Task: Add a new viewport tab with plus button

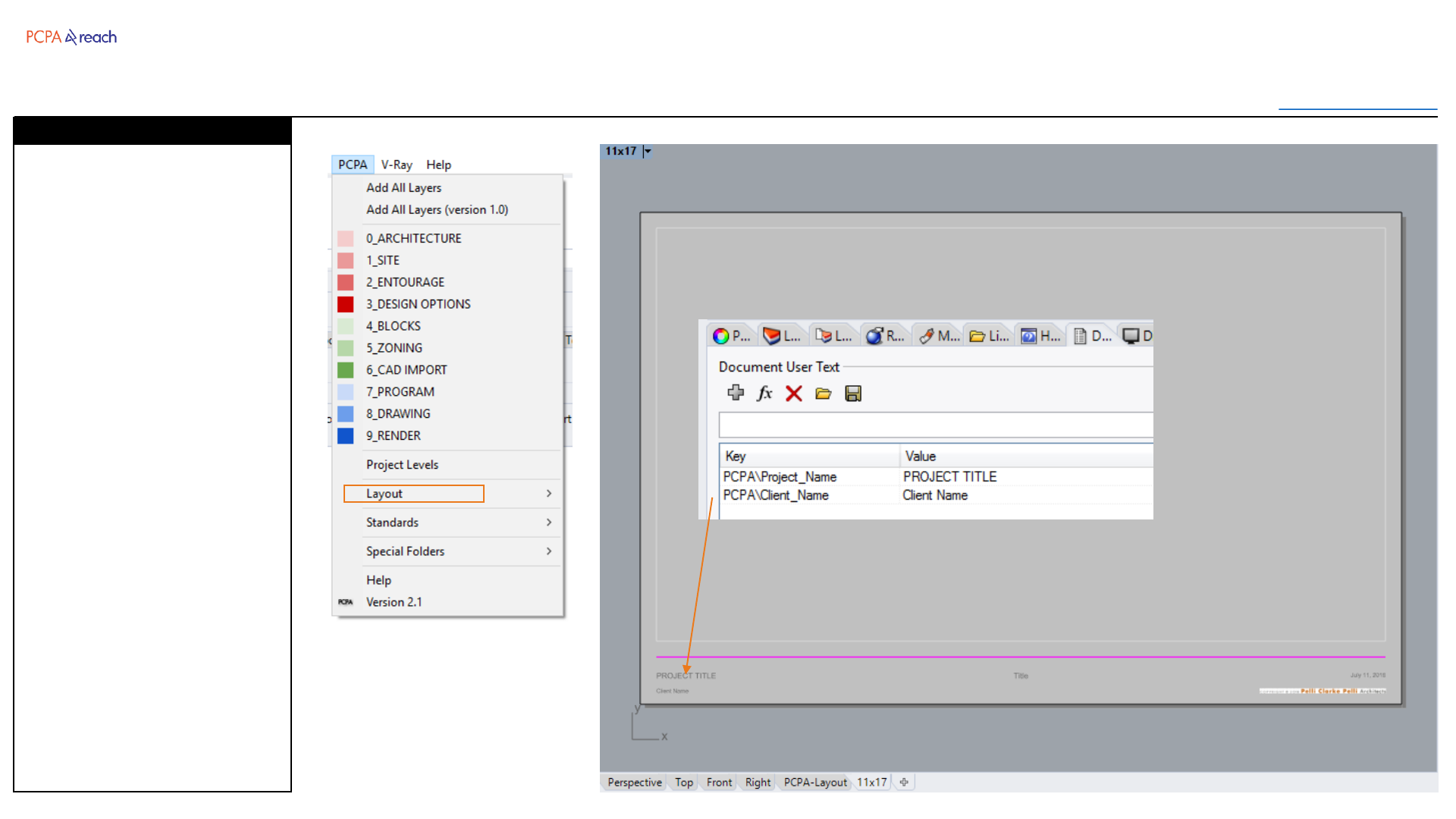Action: pyautogui.click(x=904, y=783)
